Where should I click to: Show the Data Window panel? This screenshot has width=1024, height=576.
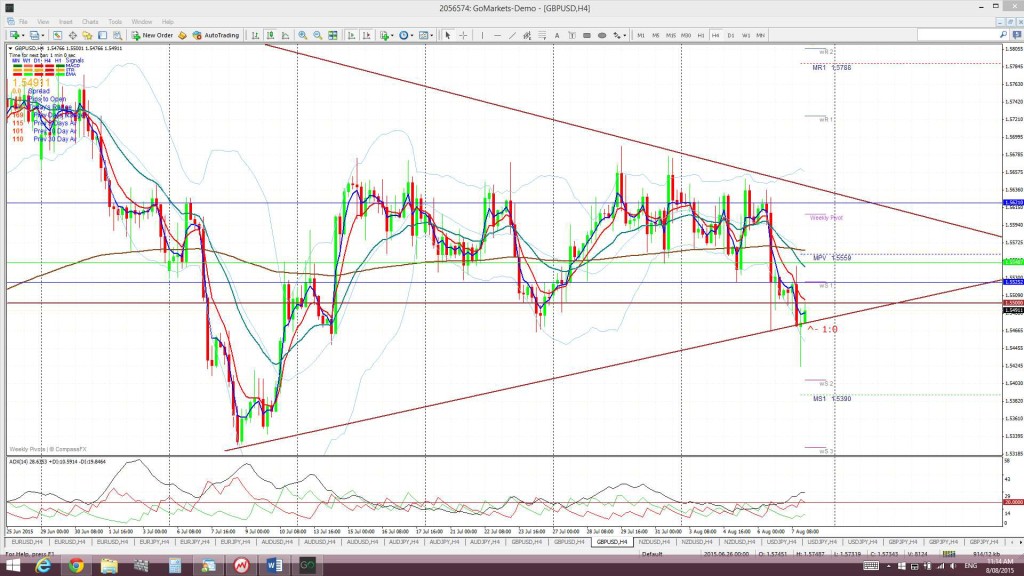72,35
